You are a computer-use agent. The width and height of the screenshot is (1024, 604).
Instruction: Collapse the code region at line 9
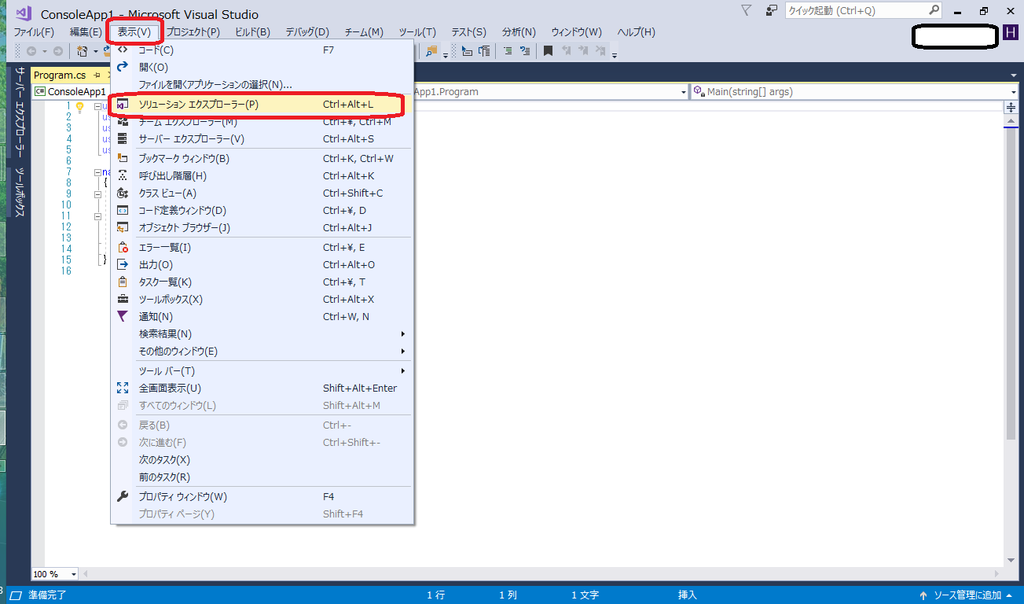coord(97,195)
